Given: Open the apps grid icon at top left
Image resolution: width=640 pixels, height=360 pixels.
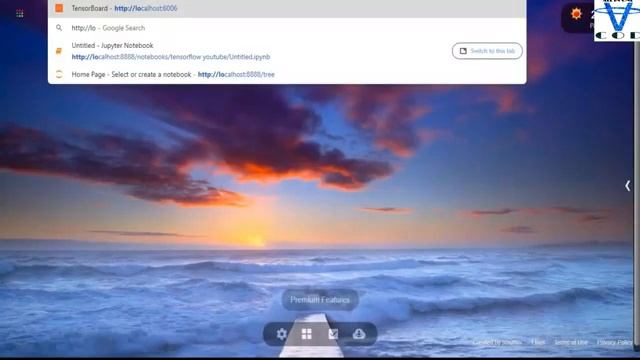Looking at the screenshot, I should (x=20, y=14).
